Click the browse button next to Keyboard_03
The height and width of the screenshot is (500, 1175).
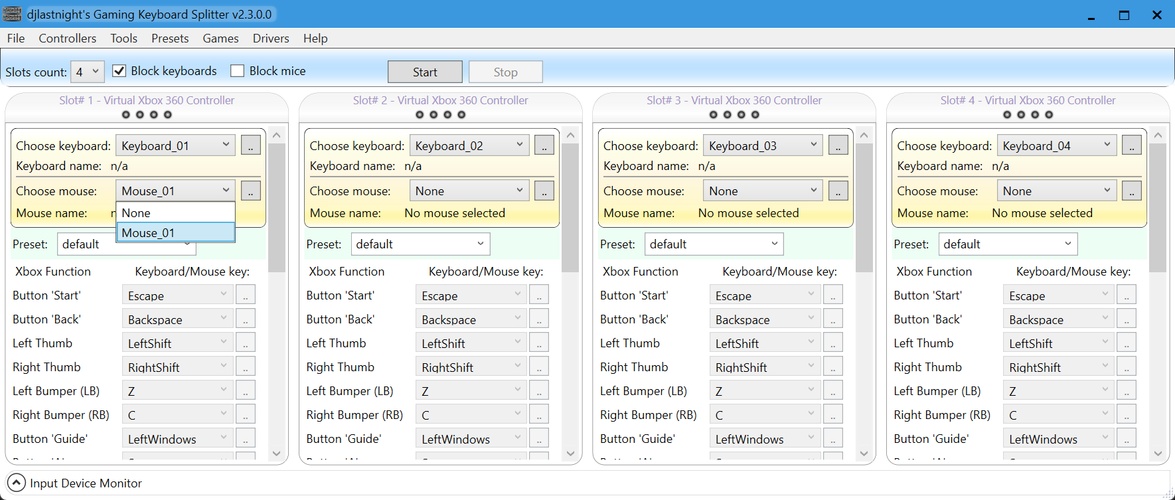pyautogui.click(x=838, y=145)
